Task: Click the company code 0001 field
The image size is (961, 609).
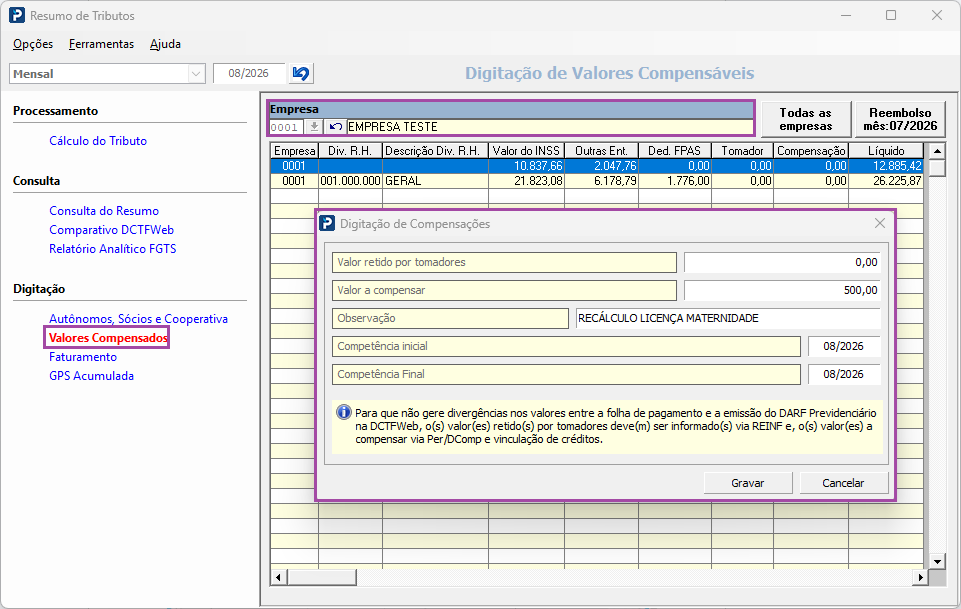Action: click(x=286, y=127)
